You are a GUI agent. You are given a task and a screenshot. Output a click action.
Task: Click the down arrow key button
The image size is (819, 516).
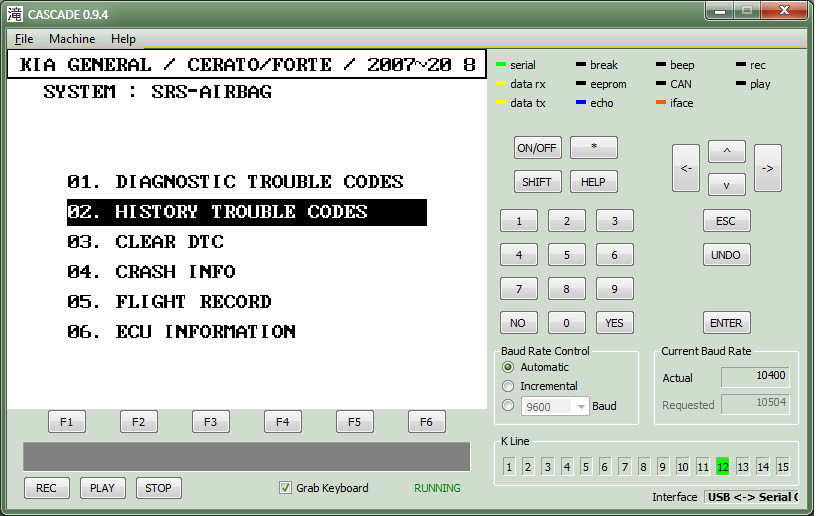click(x=727, y=185)
